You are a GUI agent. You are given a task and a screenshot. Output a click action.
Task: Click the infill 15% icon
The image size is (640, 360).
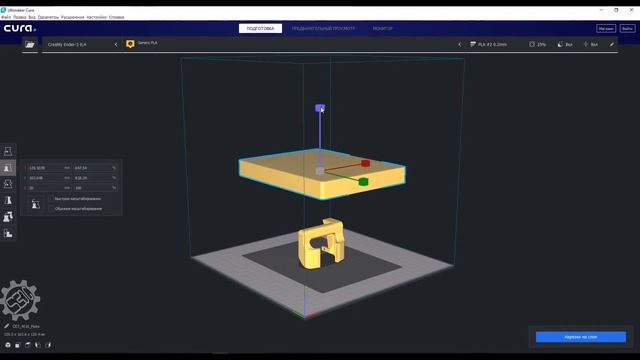click(x=532, y=44)
